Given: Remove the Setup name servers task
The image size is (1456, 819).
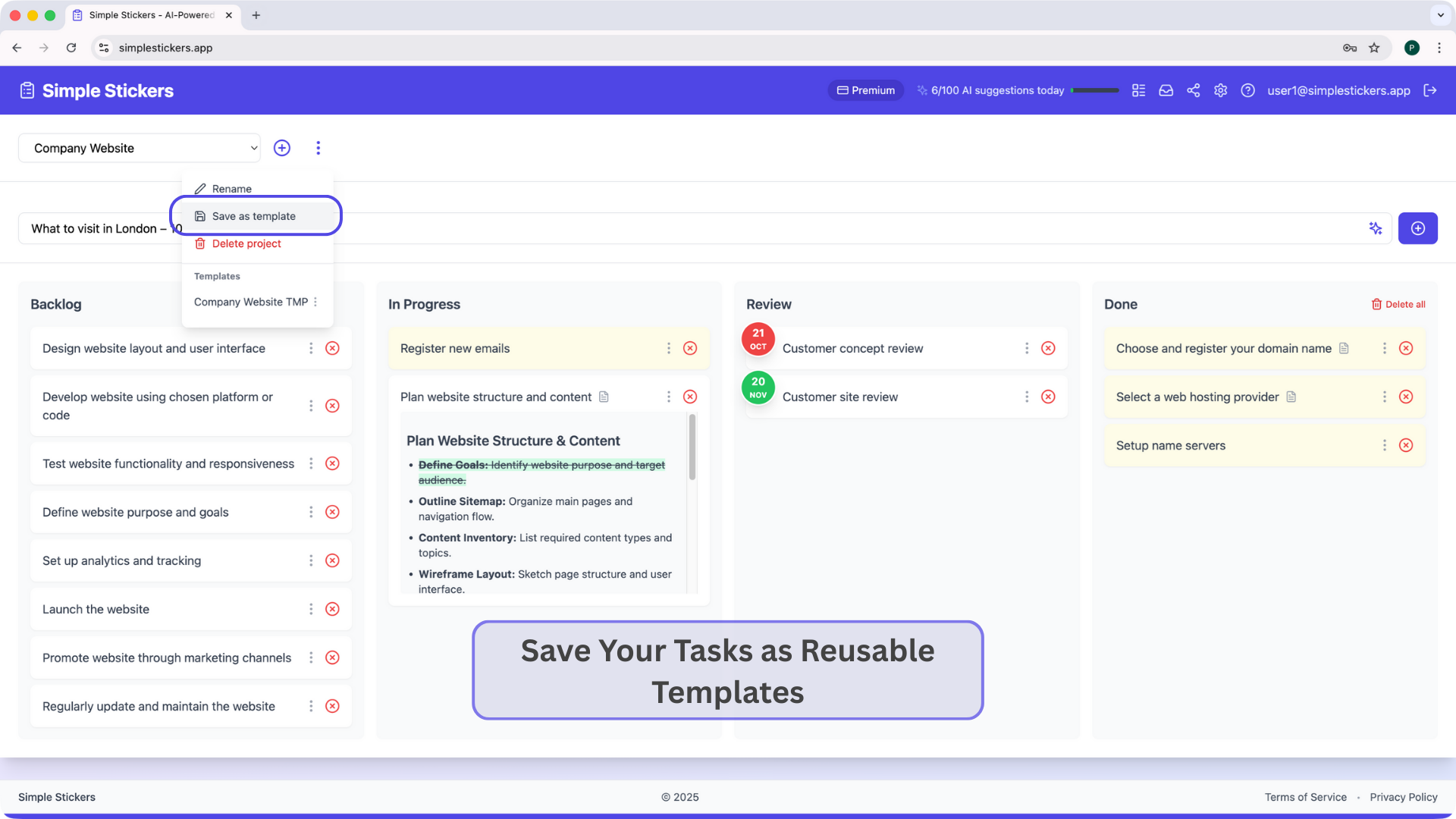Looking at the screenshot, I should point(1406,445).
